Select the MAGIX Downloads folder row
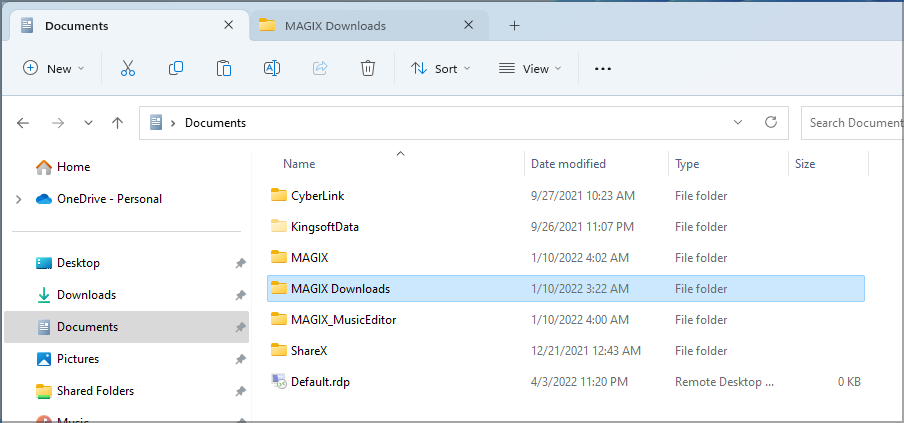904x423 pixels. (x=566, y=288)
